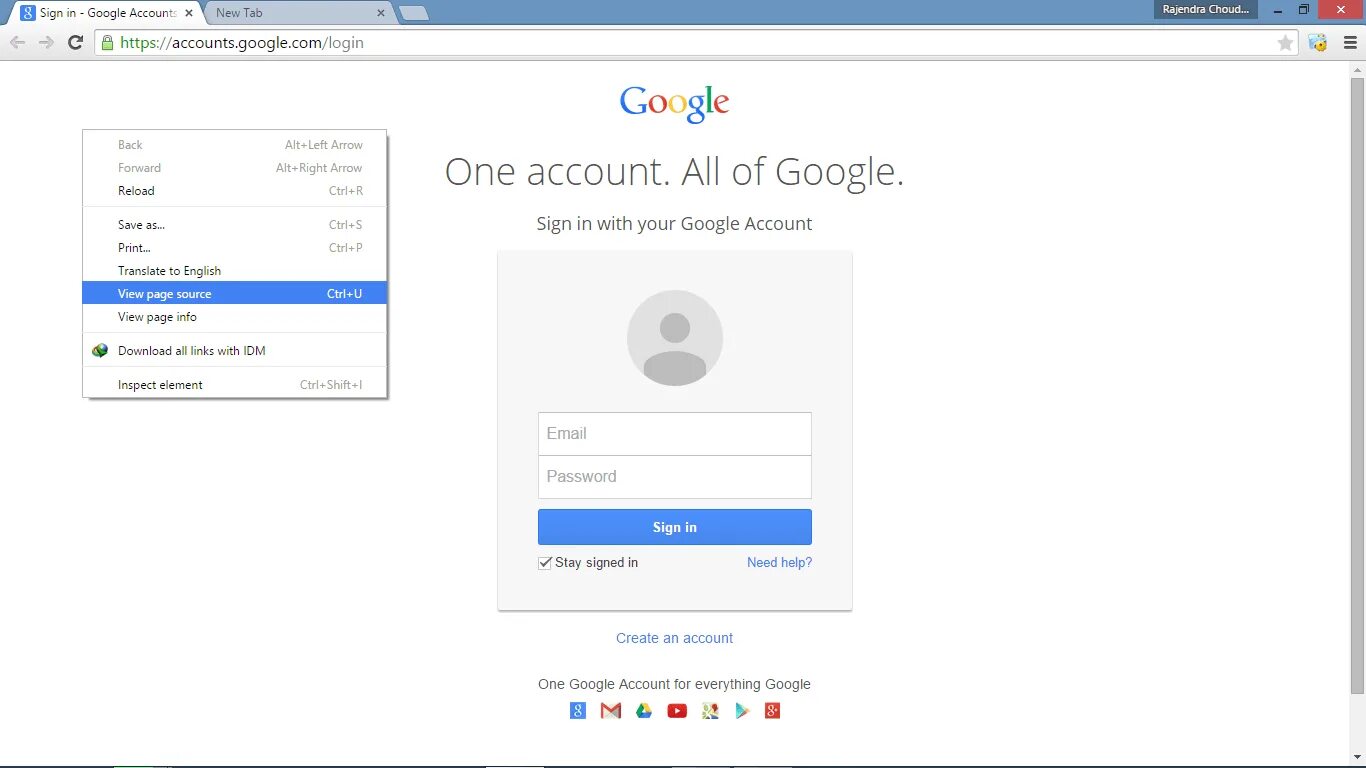Click the YouTube product icon
Image resolution: width=1366 pixels, height=768 pixels.
click(677, 711)
